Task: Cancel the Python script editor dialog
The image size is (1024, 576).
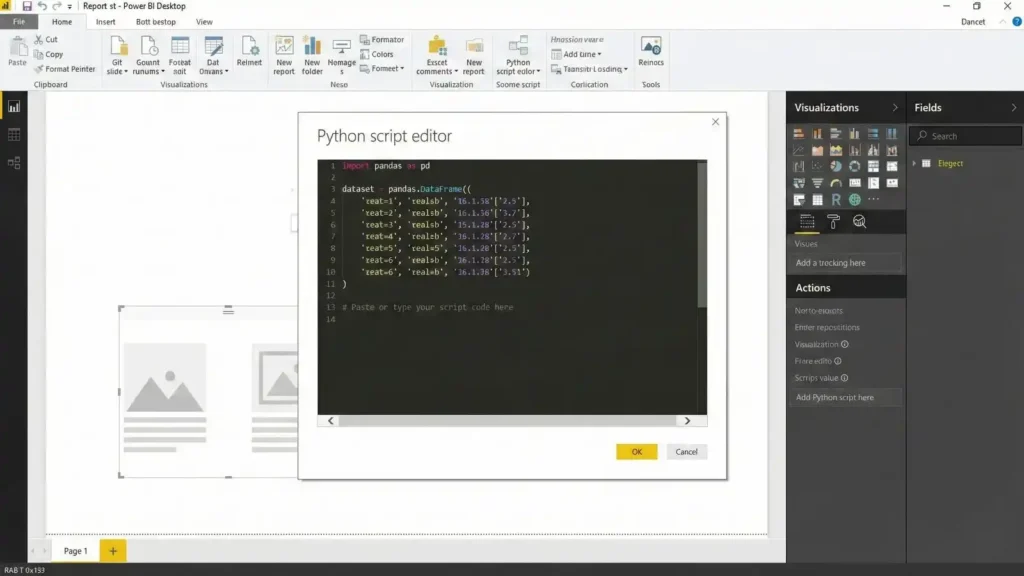Action: click(x=686, y=451)
